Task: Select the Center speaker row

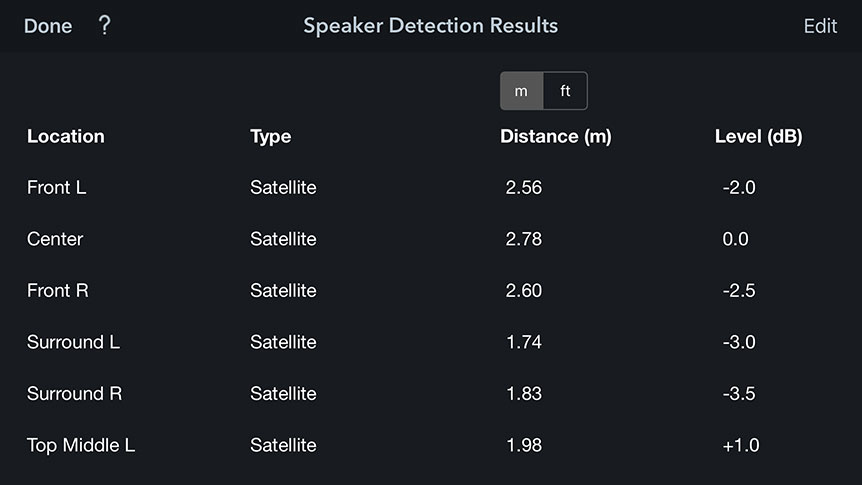Action: click(x=431, y=239)
